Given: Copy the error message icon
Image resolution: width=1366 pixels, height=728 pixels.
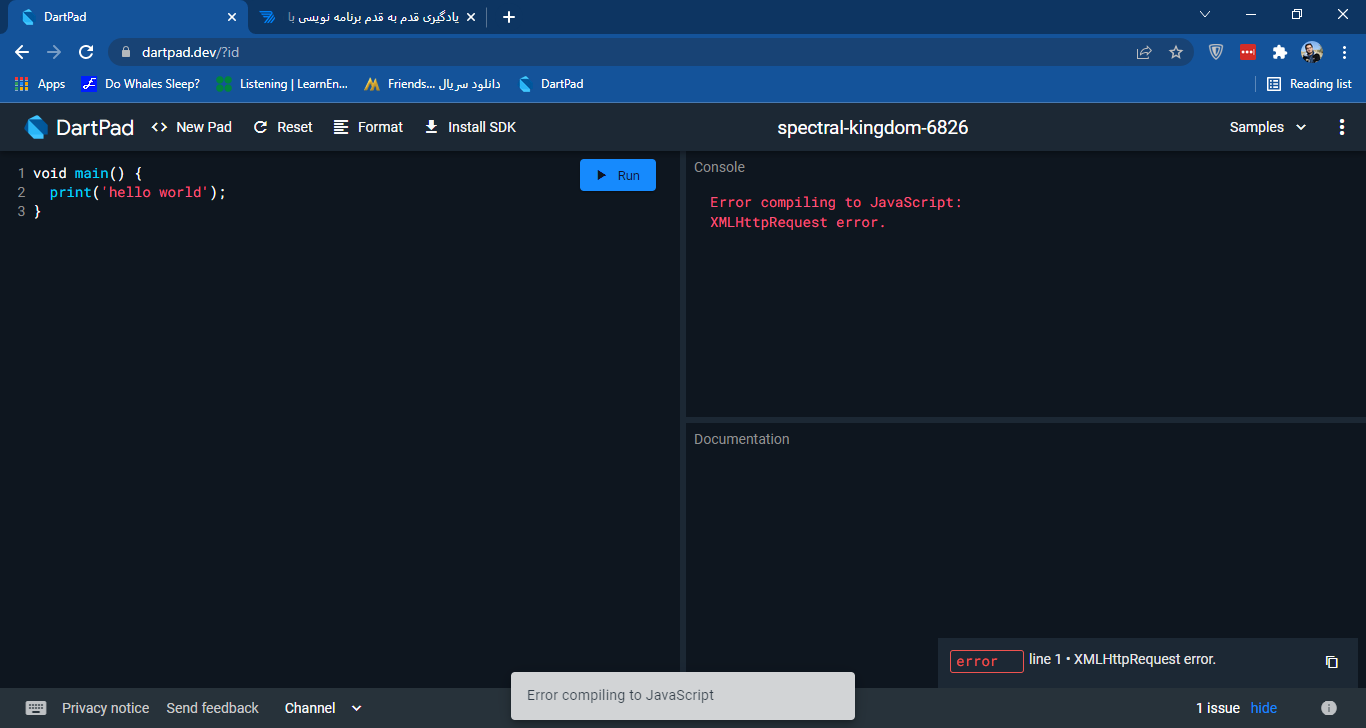Looking at the screenshot, I should [1331, 662].
